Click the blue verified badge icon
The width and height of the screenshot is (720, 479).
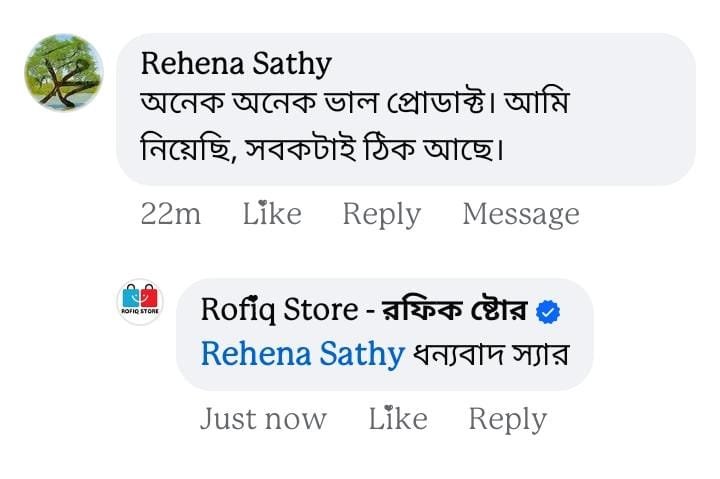[x=548, y=312]
